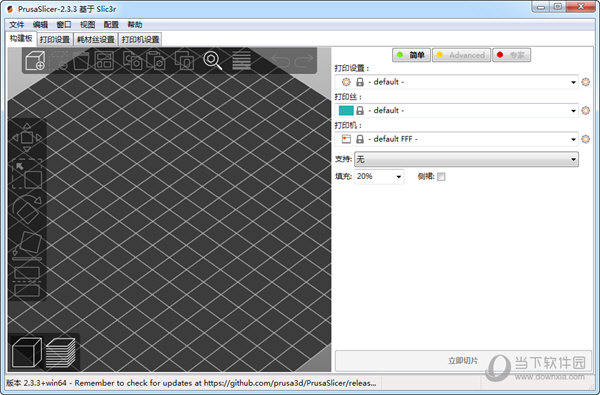The width and height of the screenshot is (600, 395).
Task: Select the Move tool with arrows
Action: pos(27,138)
